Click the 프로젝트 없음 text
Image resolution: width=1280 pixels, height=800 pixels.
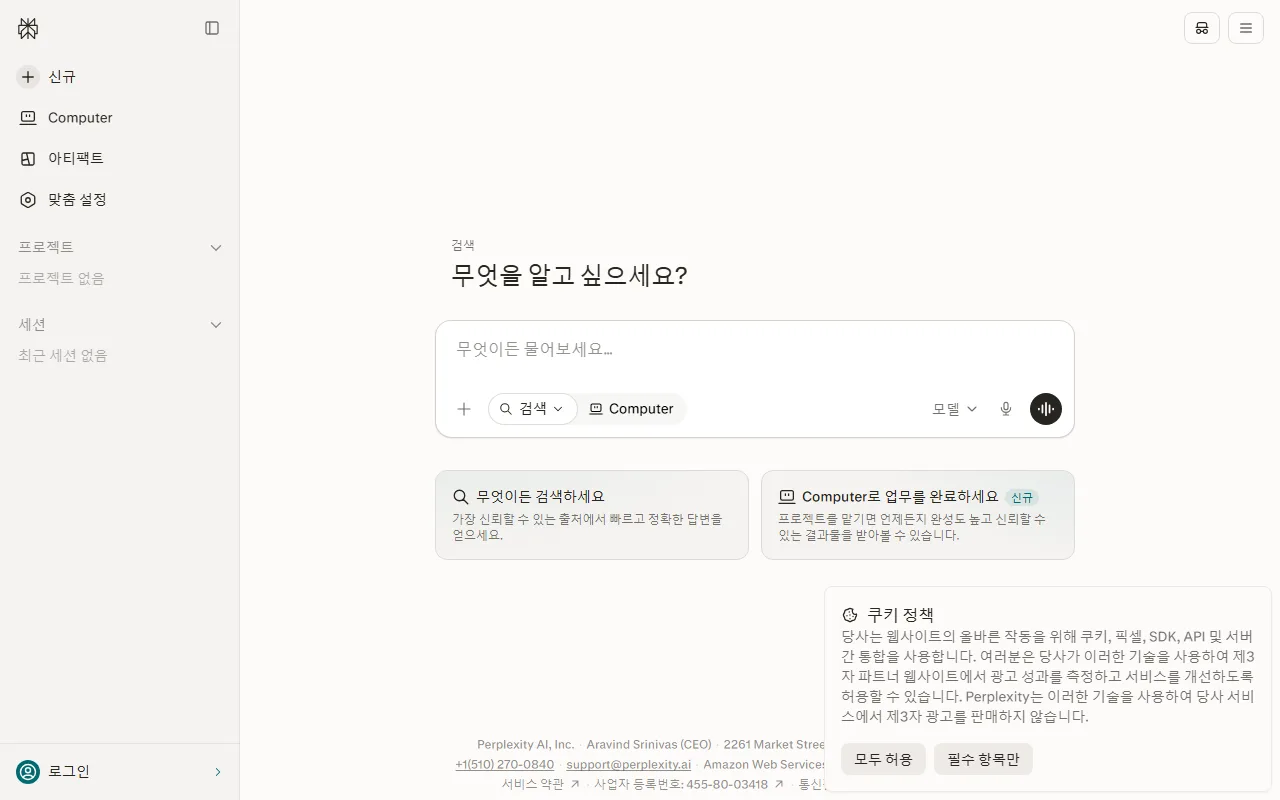click(x=61, y=278)
